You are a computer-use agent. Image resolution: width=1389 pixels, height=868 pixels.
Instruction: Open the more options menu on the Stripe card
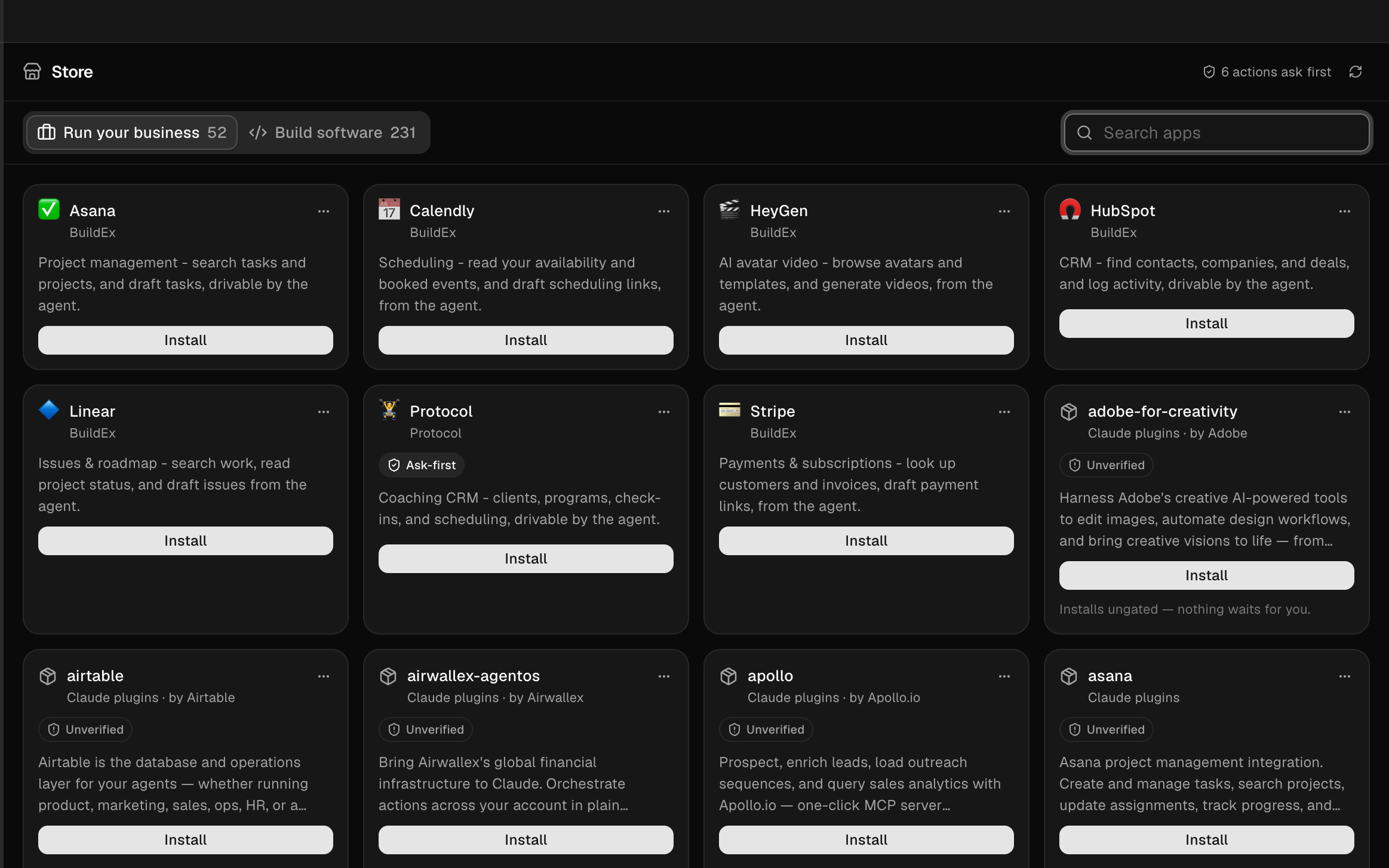(1004, 412)
